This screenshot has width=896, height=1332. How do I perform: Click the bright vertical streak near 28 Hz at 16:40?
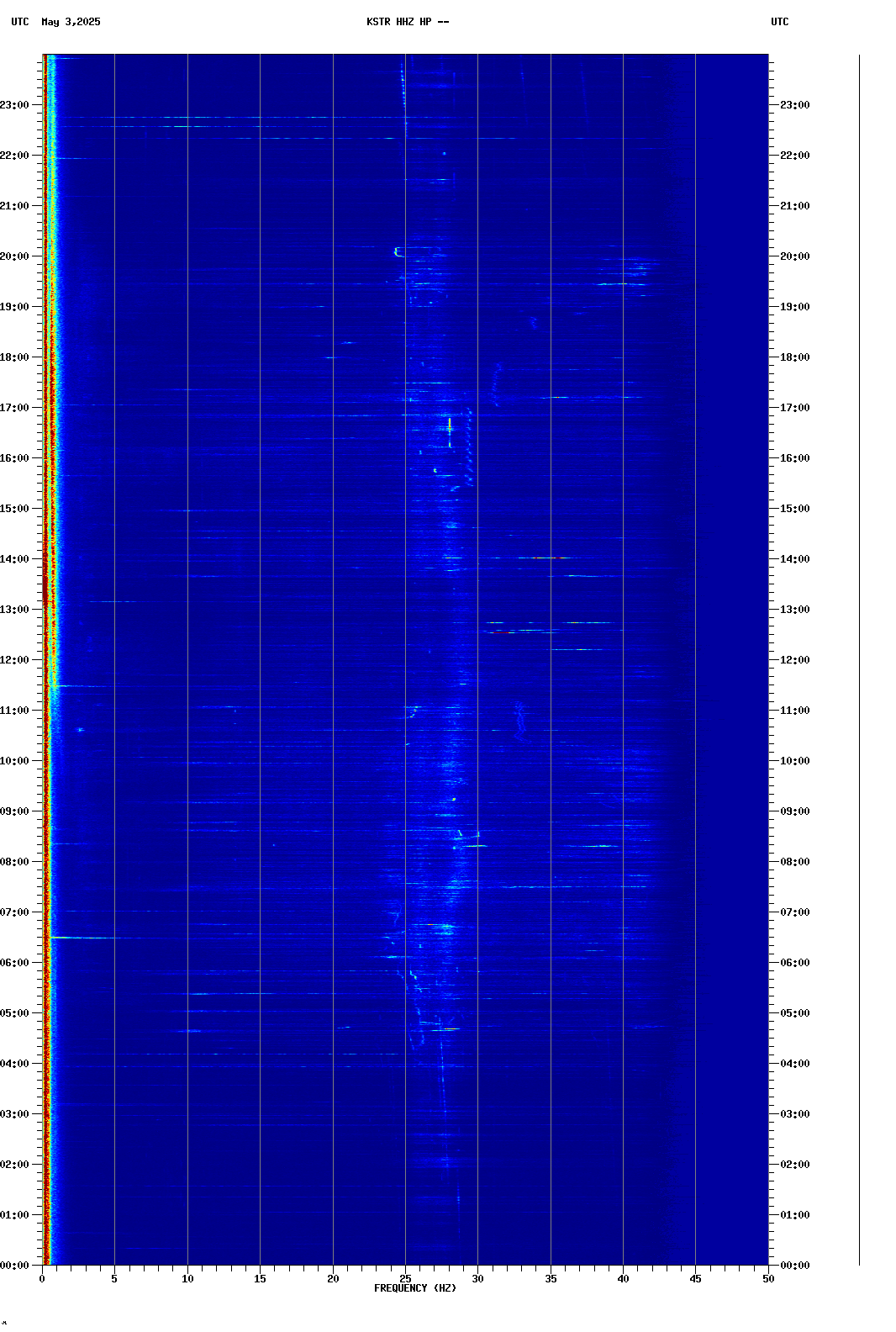[450, 431]
